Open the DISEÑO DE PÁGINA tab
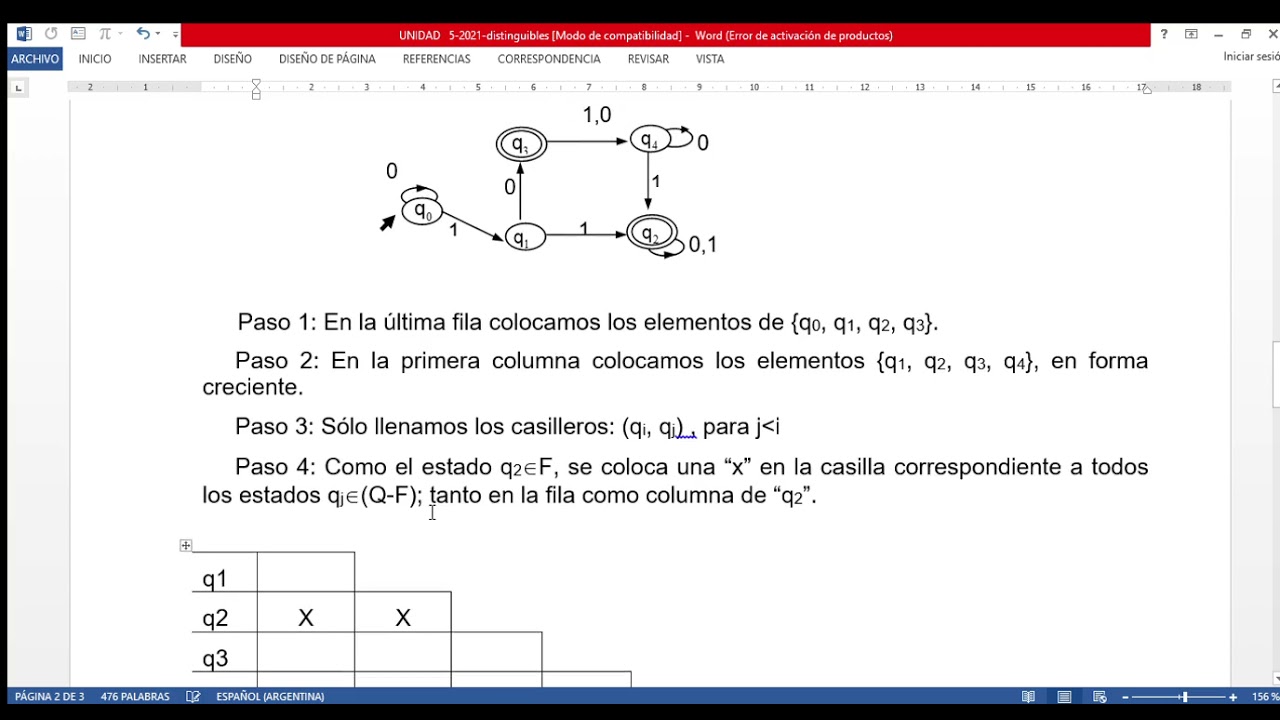Image resolution: width=1280 pixels, height=720 pixels. coord(327,59)
